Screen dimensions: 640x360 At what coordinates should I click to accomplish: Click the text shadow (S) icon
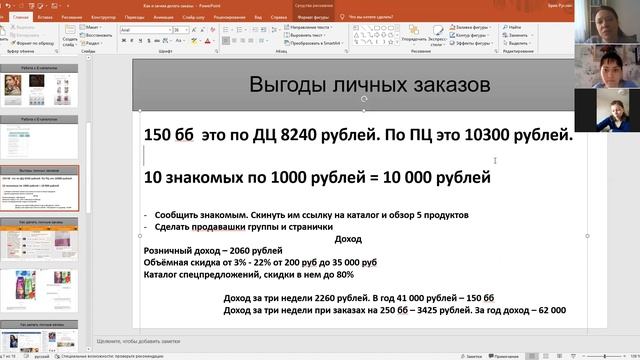pyautogui.click(x=149, y=40)
